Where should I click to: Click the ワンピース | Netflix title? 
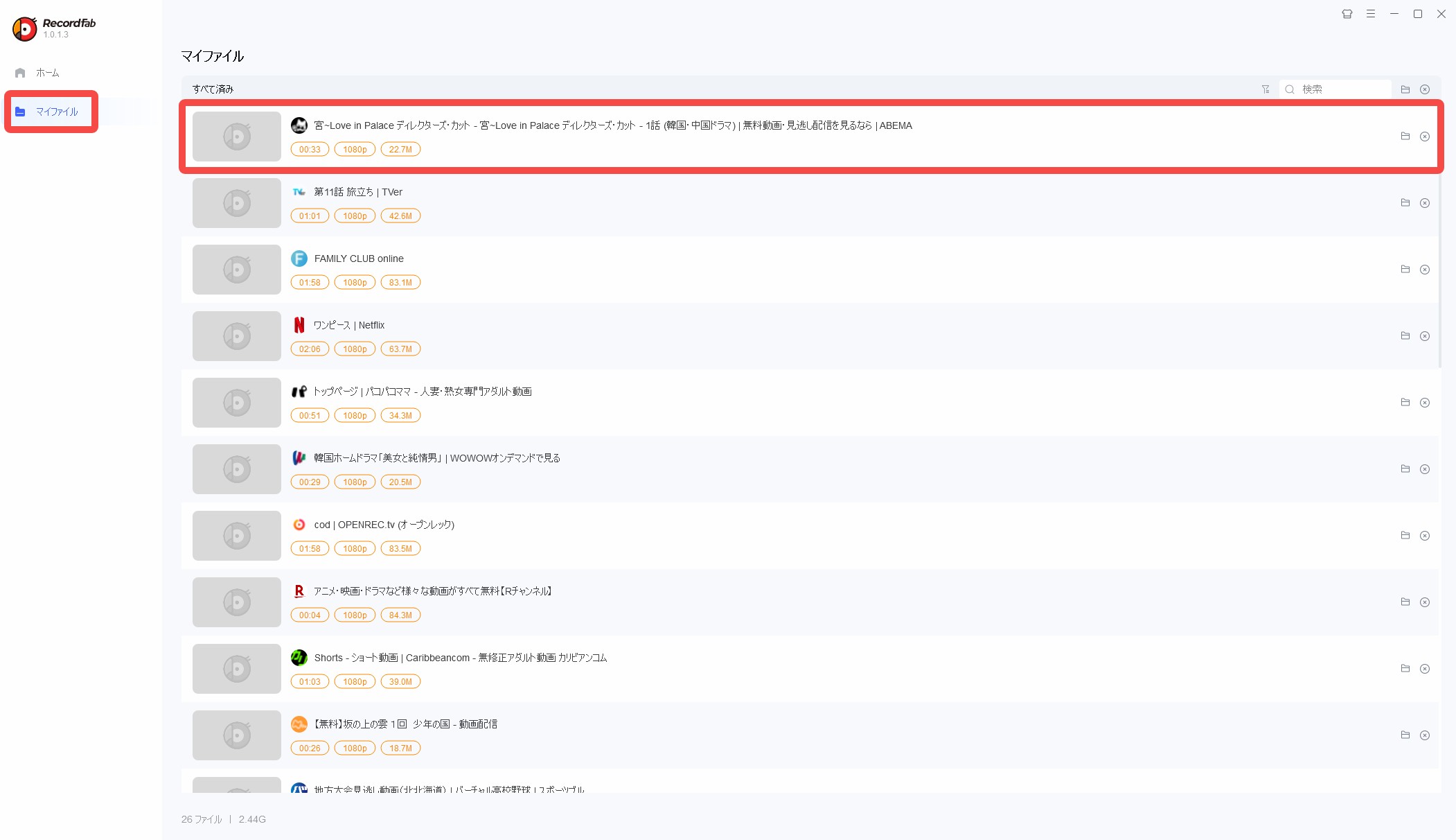(349, 325)
